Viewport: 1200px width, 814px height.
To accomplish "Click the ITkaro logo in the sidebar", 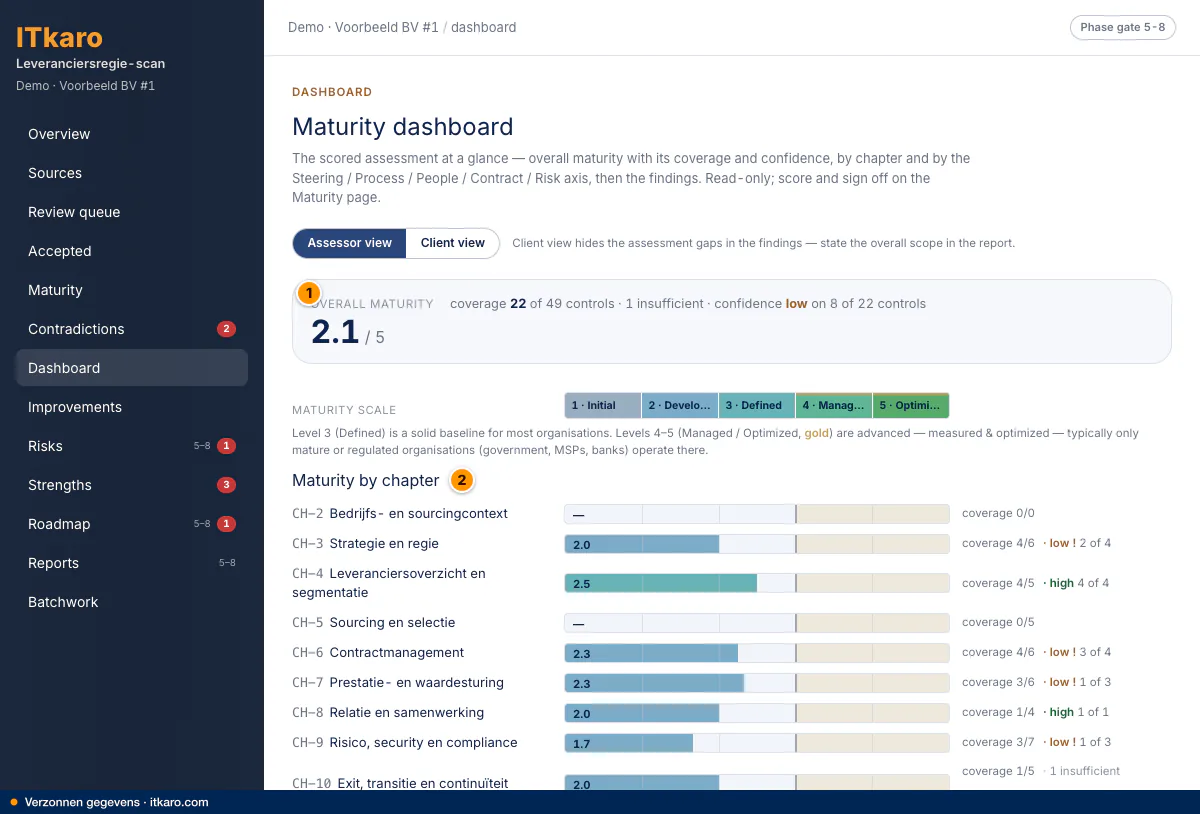I will tap(59, 38).
